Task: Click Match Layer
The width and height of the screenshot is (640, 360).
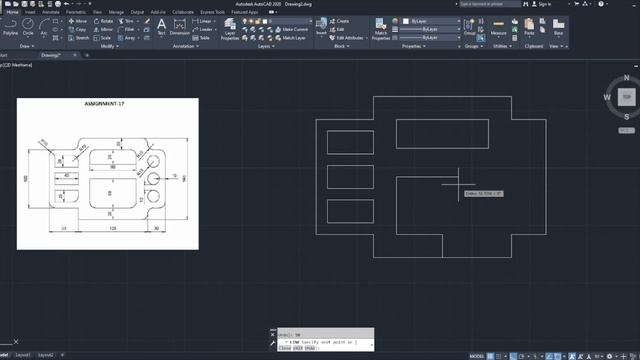Action: click(290, 38)
